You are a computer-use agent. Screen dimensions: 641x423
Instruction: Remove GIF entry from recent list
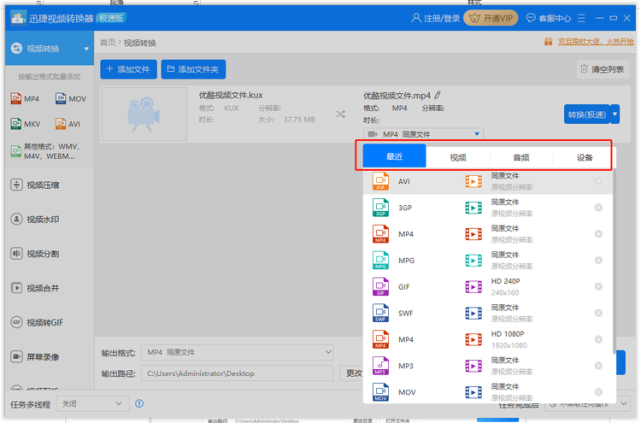click(x=598, y=287)
